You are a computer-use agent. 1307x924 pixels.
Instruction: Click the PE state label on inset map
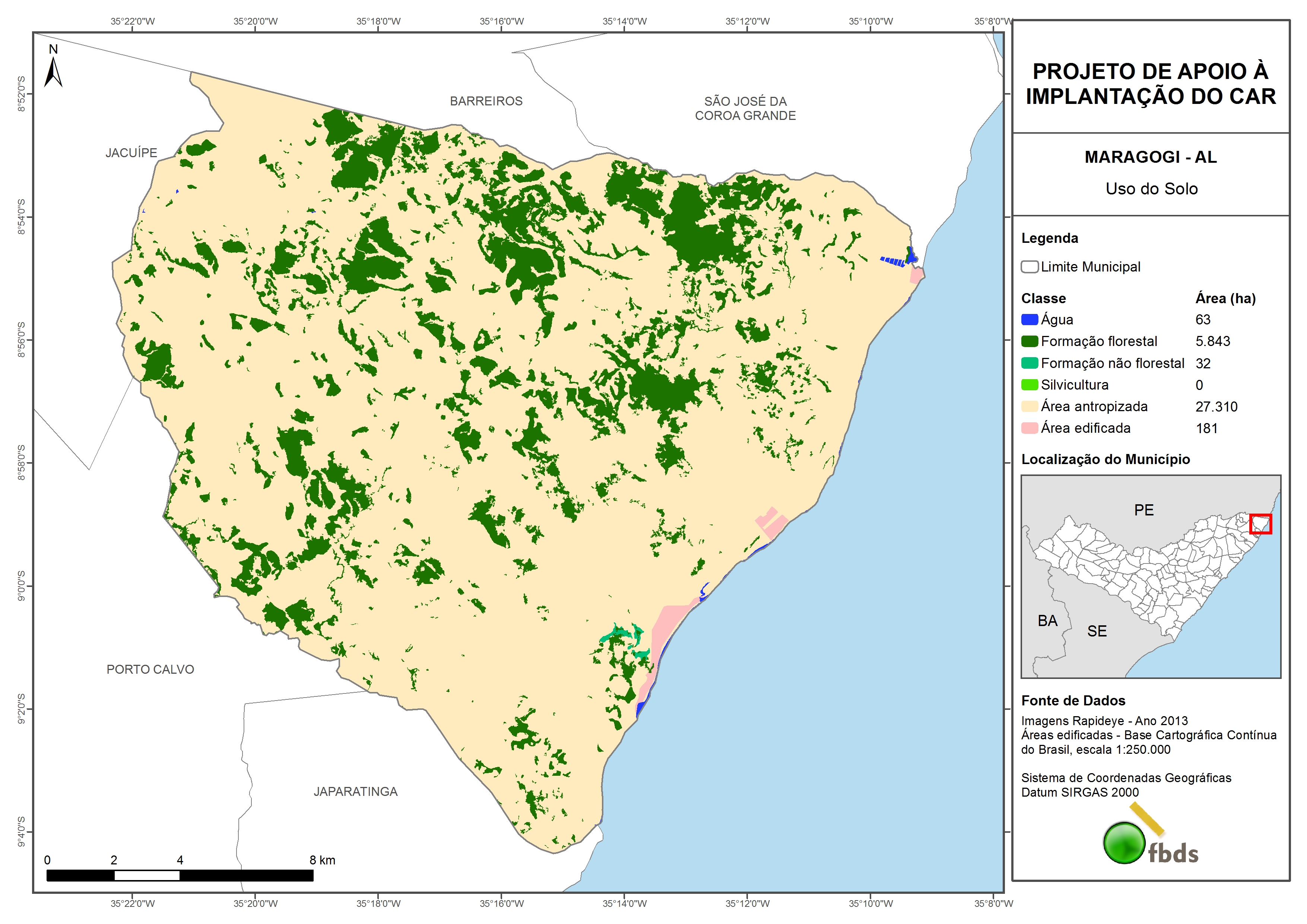tap(1143, 510)
